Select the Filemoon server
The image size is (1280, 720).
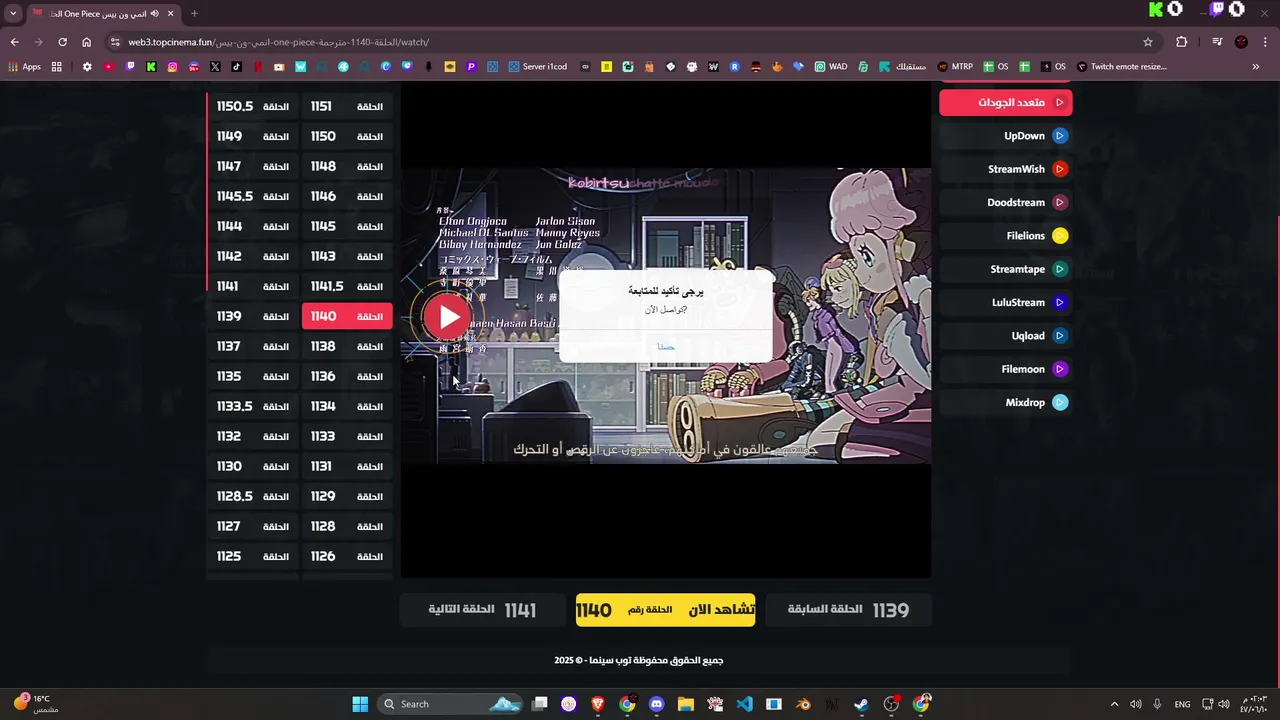click(1006, 369)
